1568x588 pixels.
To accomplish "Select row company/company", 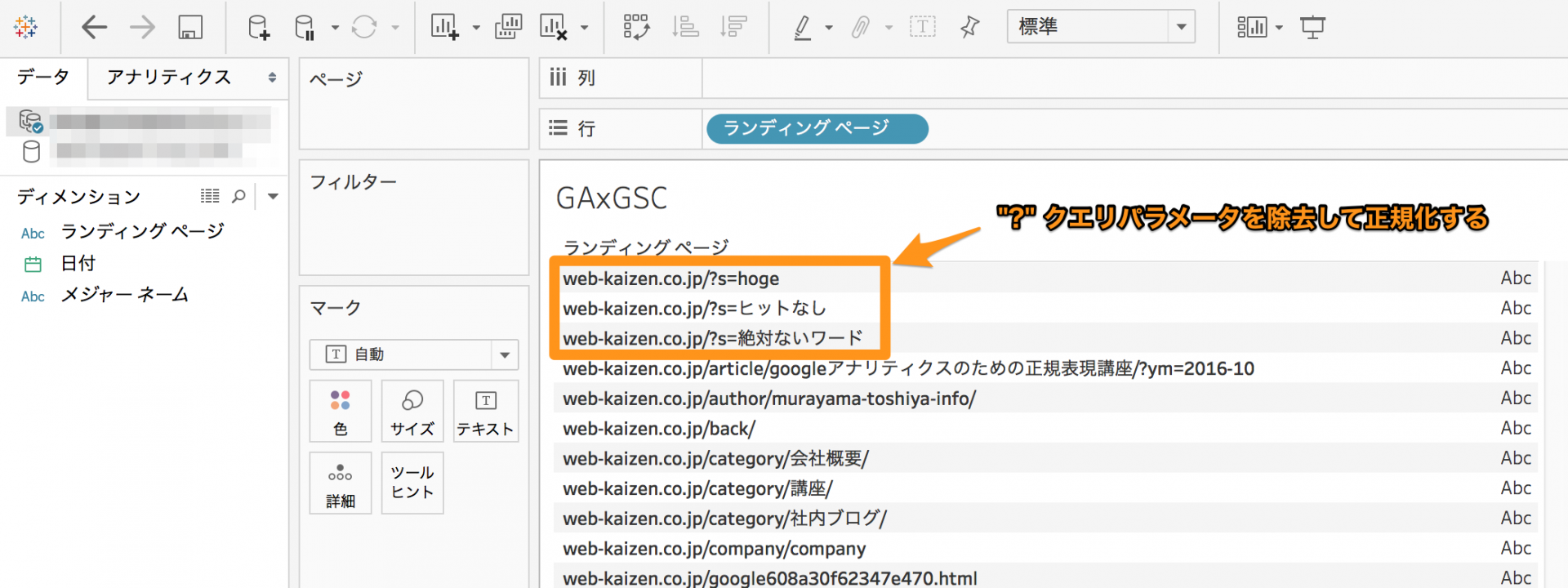I will point(715,549).
